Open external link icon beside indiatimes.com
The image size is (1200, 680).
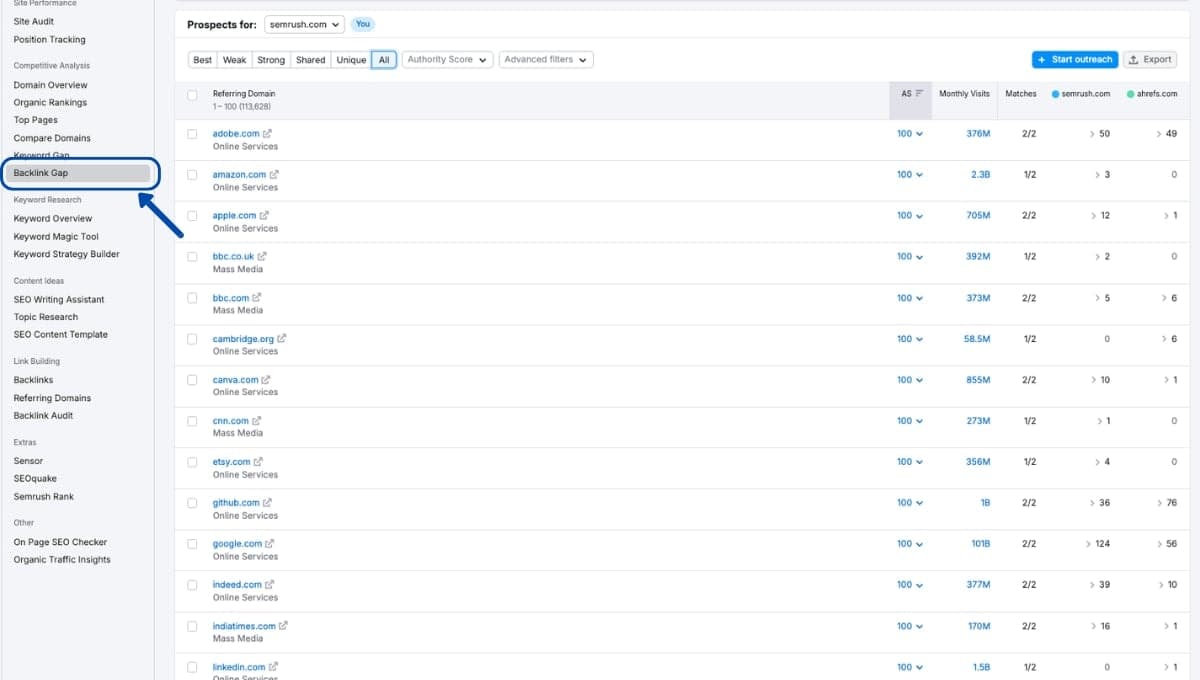click(283, 626)
